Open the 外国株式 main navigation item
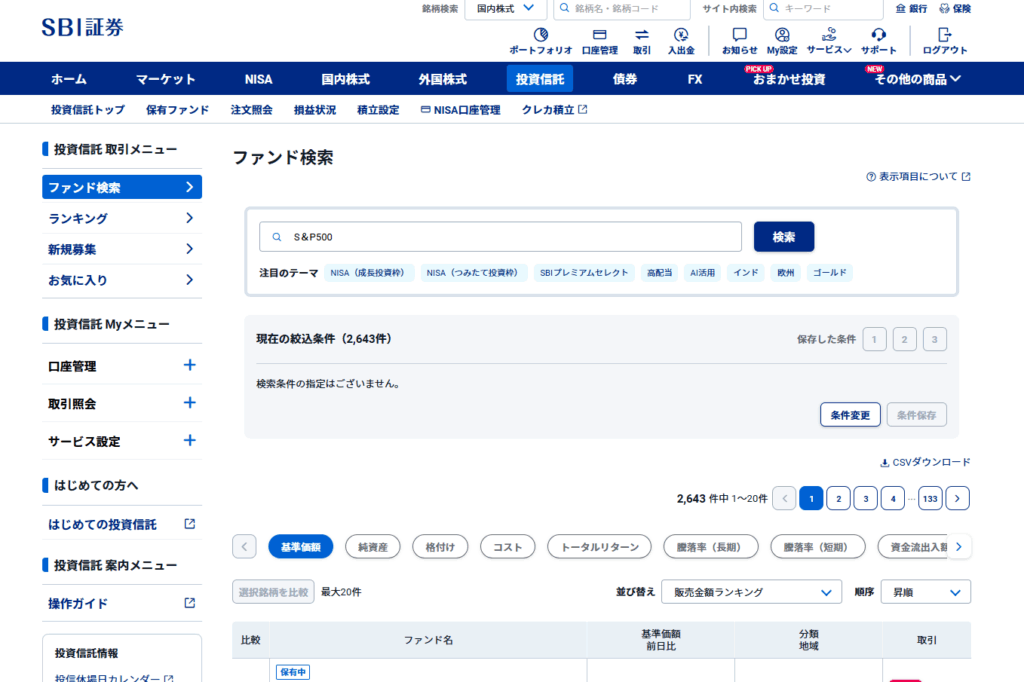The width and height of the screenshot is (1024, 682). (443, 79)
